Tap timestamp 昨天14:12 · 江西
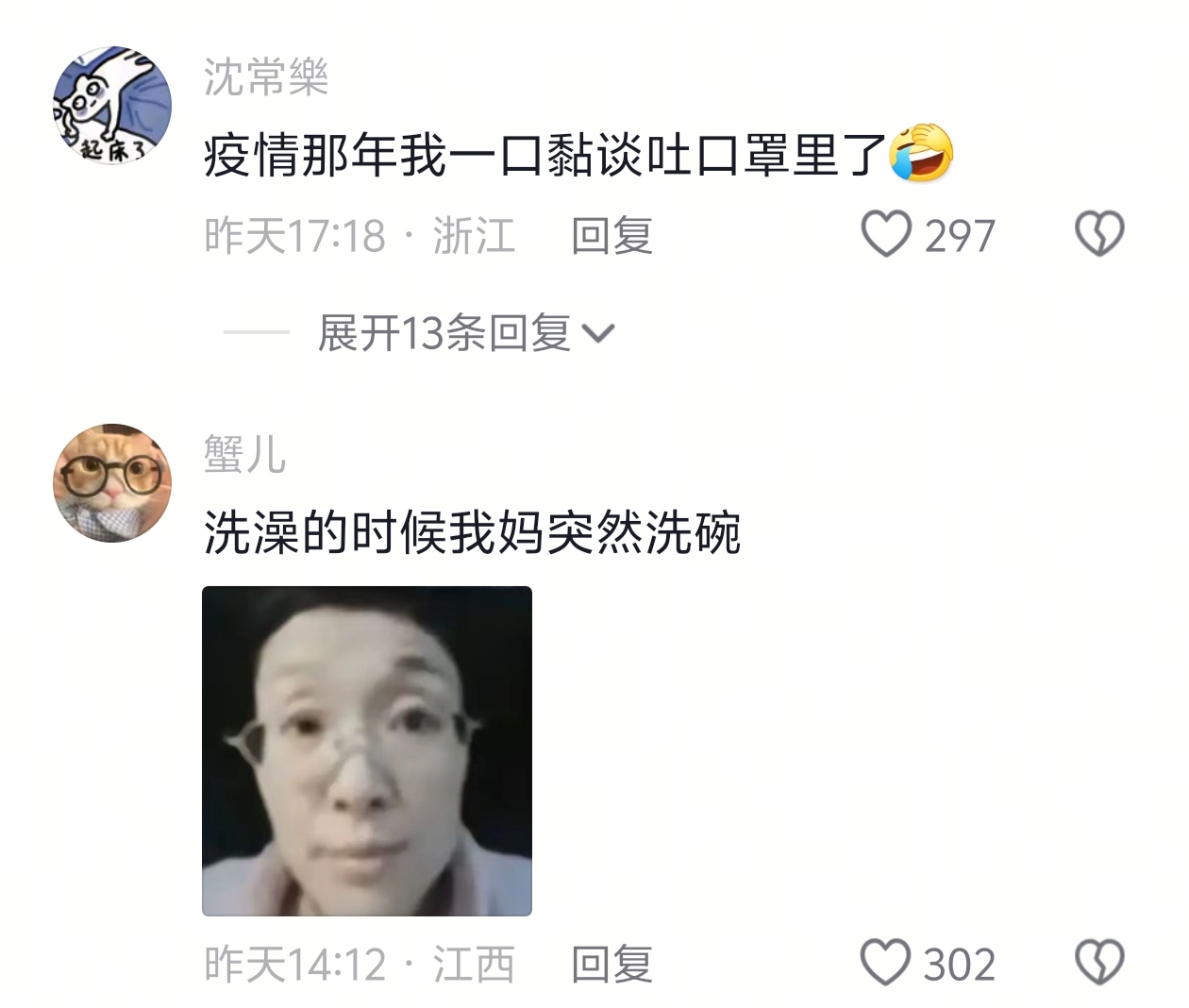1189x1008 pixels. (360, 964)
